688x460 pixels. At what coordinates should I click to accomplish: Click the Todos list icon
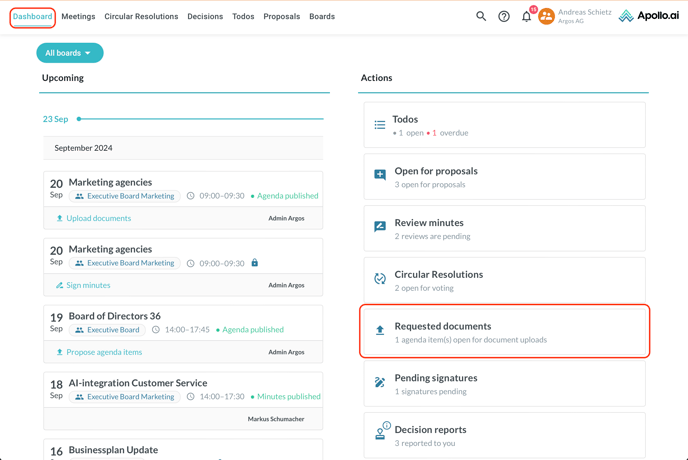[380, 125]
